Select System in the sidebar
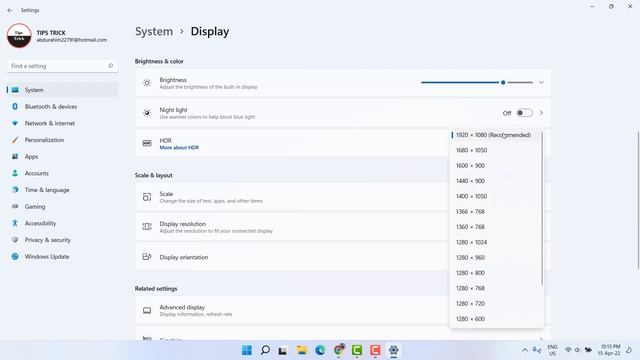 [x=62, y=90]
